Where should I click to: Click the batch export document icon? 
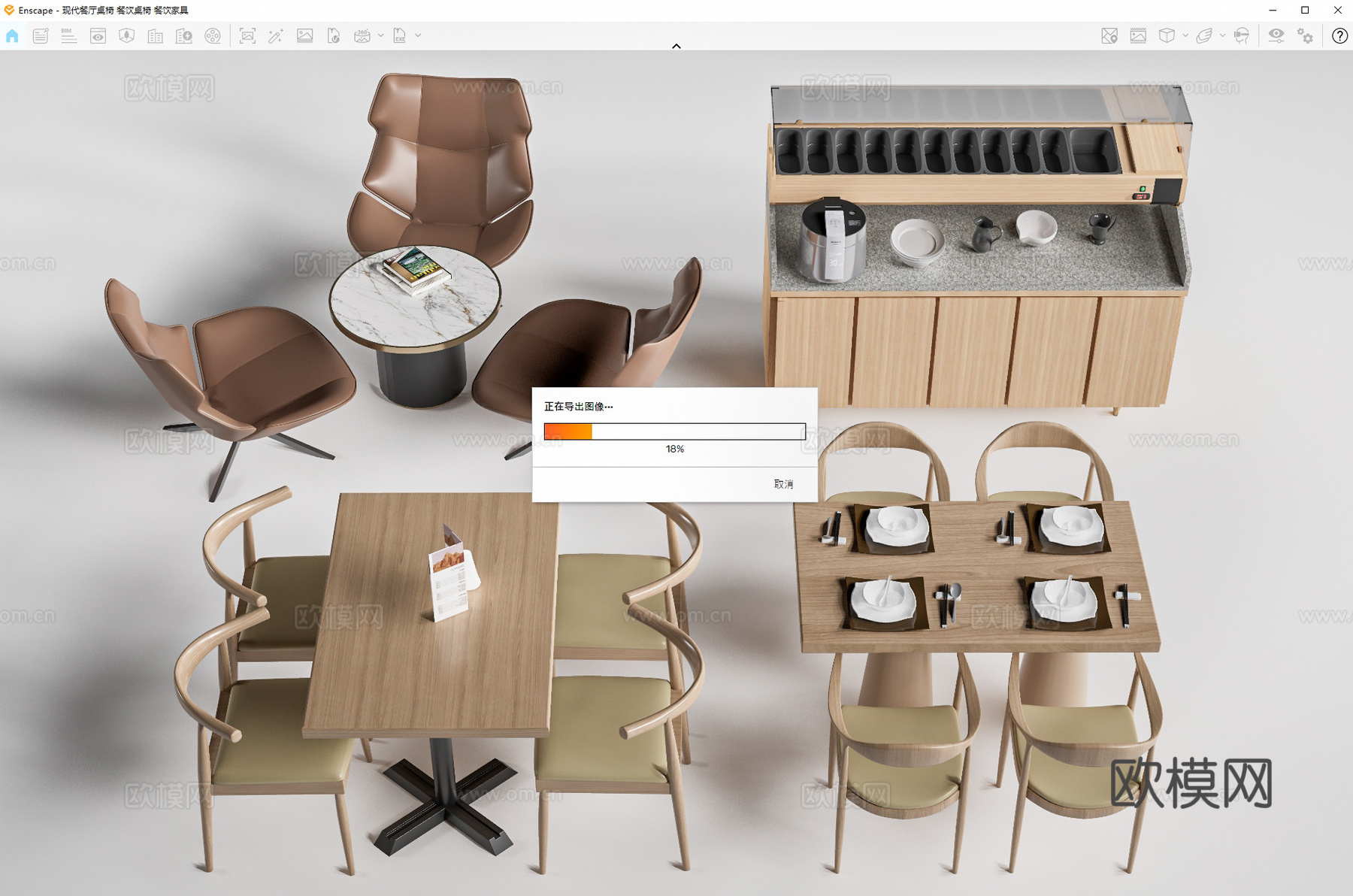coord(333,36)
